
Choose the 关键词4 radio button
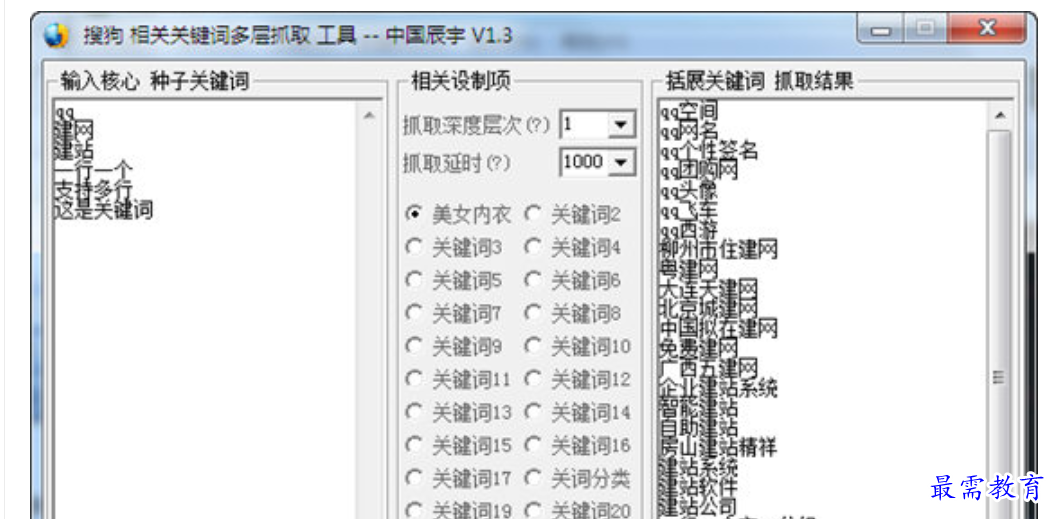tap(533, 247)
